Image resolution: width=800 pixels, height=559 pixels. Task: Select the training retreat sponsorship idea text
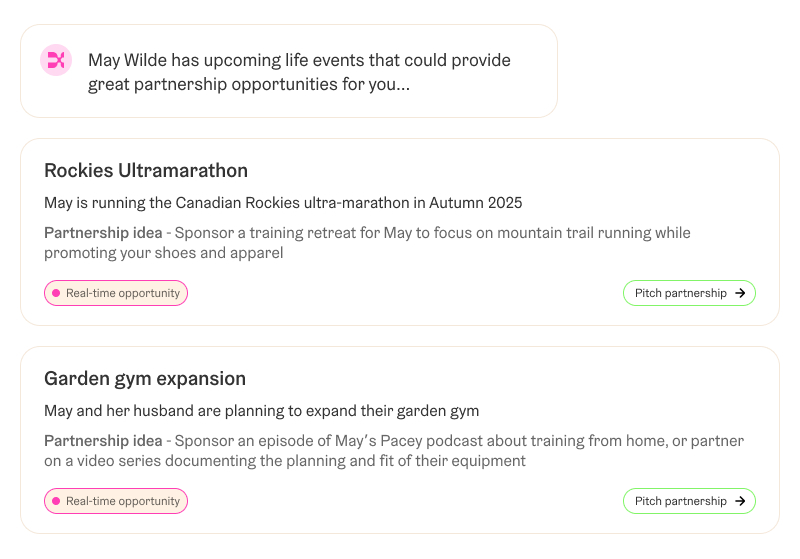coord(367,243)
